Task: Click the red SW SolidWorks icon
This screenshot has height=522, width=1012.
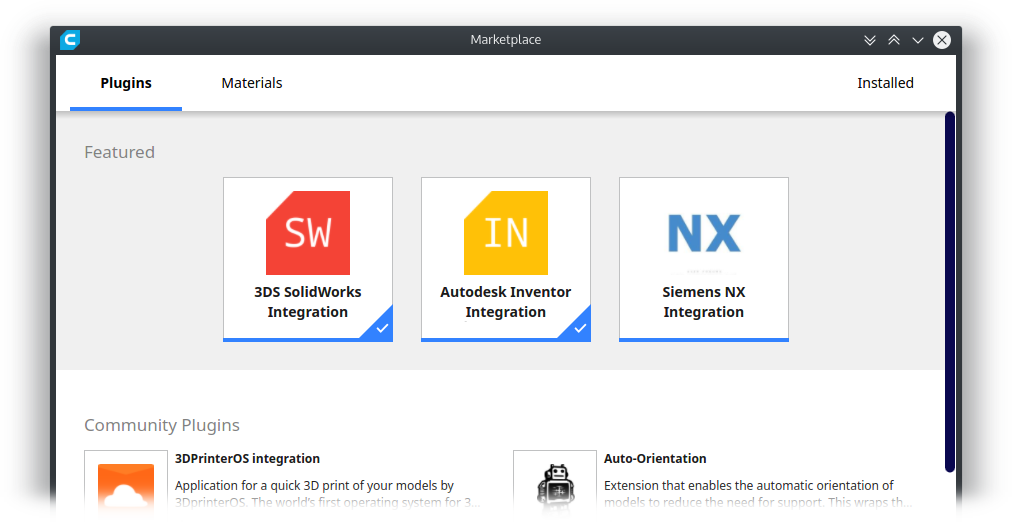Action: (x=308, y=233)
